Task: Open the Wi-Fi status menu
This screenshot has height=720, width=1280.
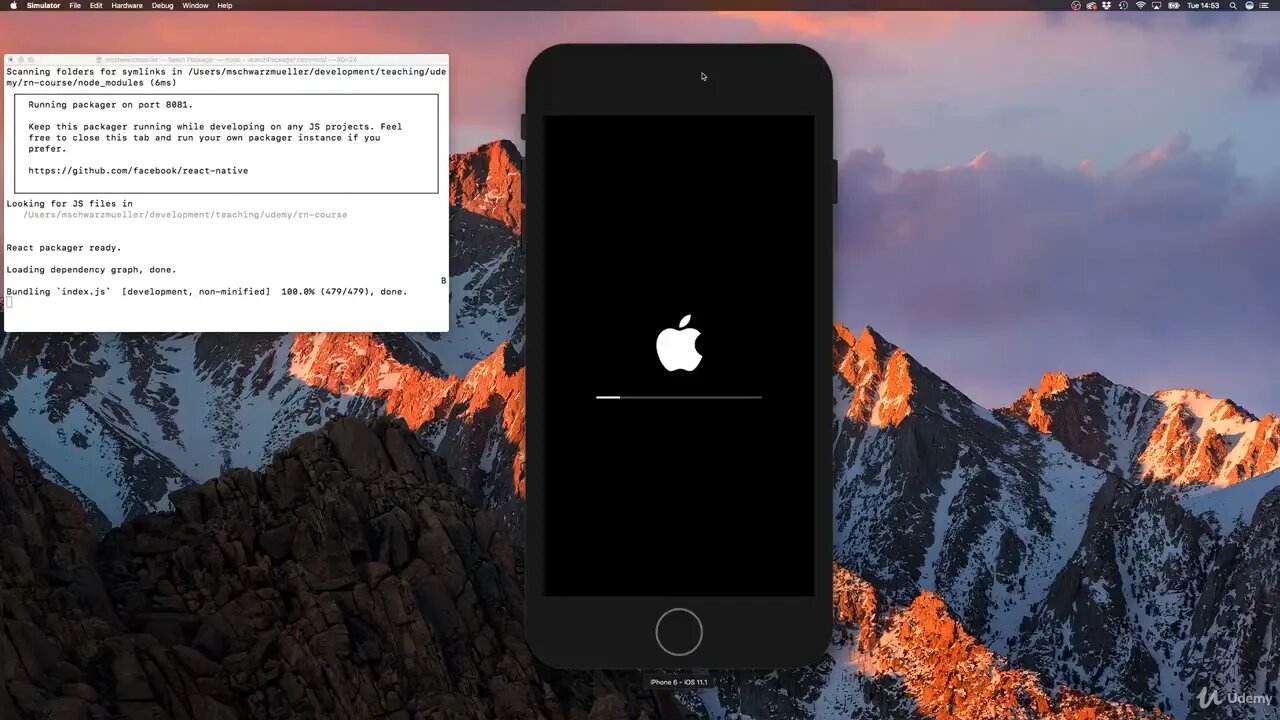Action: pyautogui.click(x=1140, y=5)
